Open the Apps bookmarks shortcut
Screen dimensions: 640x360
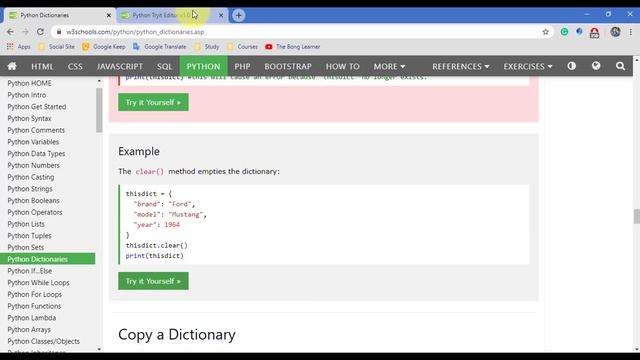click(19, 47)
